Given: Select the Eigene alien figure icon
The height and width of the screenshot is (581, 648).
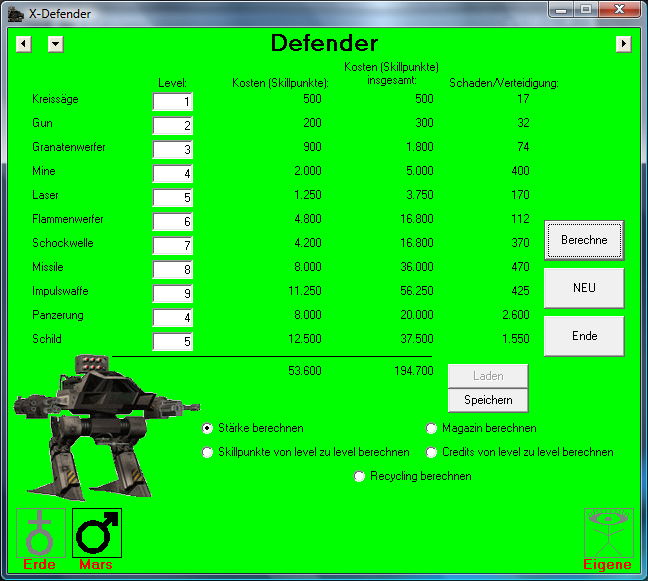Looking at the screenshot, I should [609, 533].
